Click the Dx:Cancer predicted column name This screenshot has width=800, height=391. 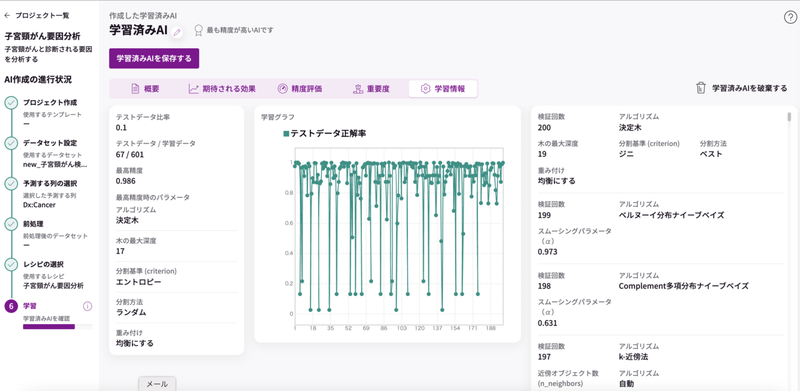39,205
